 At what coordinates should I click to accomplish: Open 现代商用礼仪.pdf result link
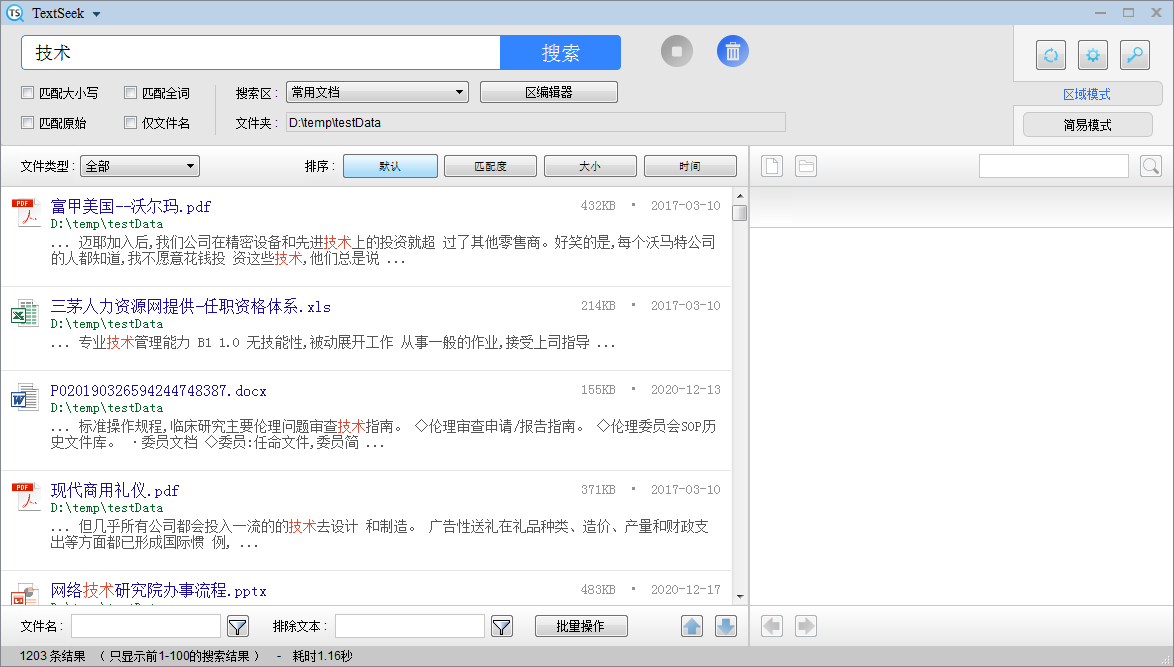pos(115,491)
